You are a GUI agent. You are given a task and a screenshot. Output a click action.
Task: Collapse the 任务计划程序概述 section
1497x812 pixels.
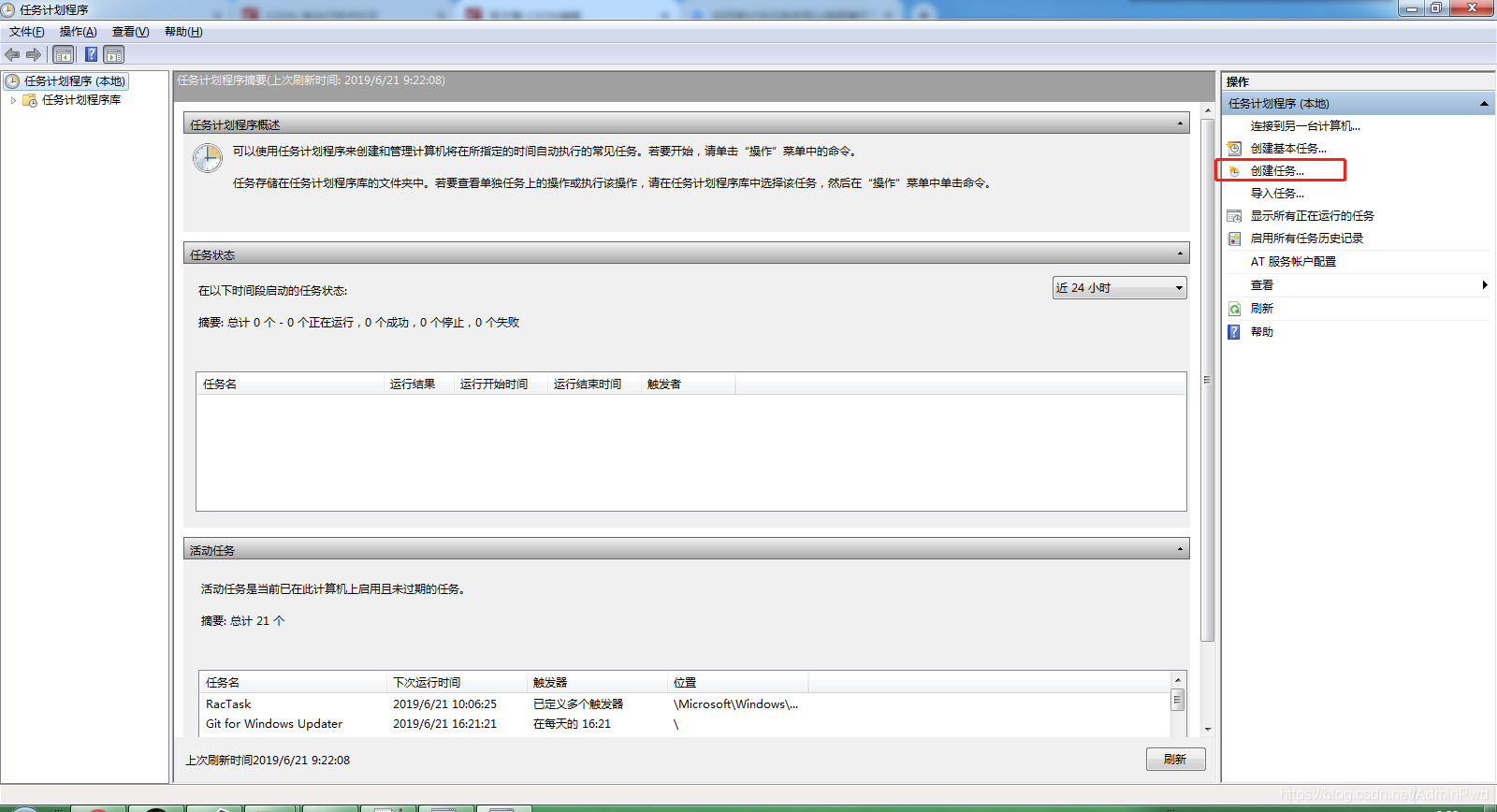tap(1180, 123)
